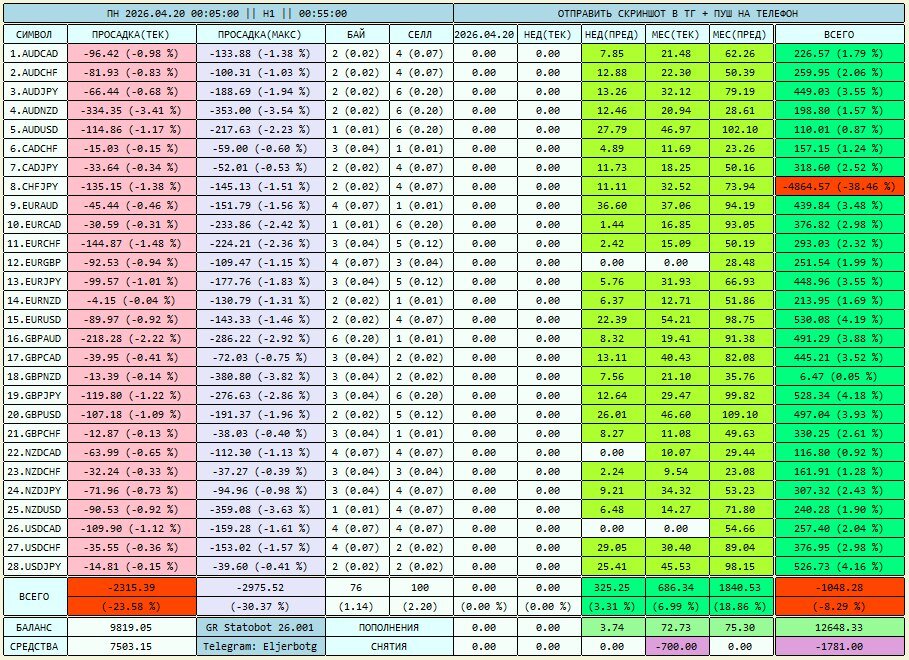Click the БАЛАНС value 9819.05
This screenshot has width=909, height=660.
[131, 627]
